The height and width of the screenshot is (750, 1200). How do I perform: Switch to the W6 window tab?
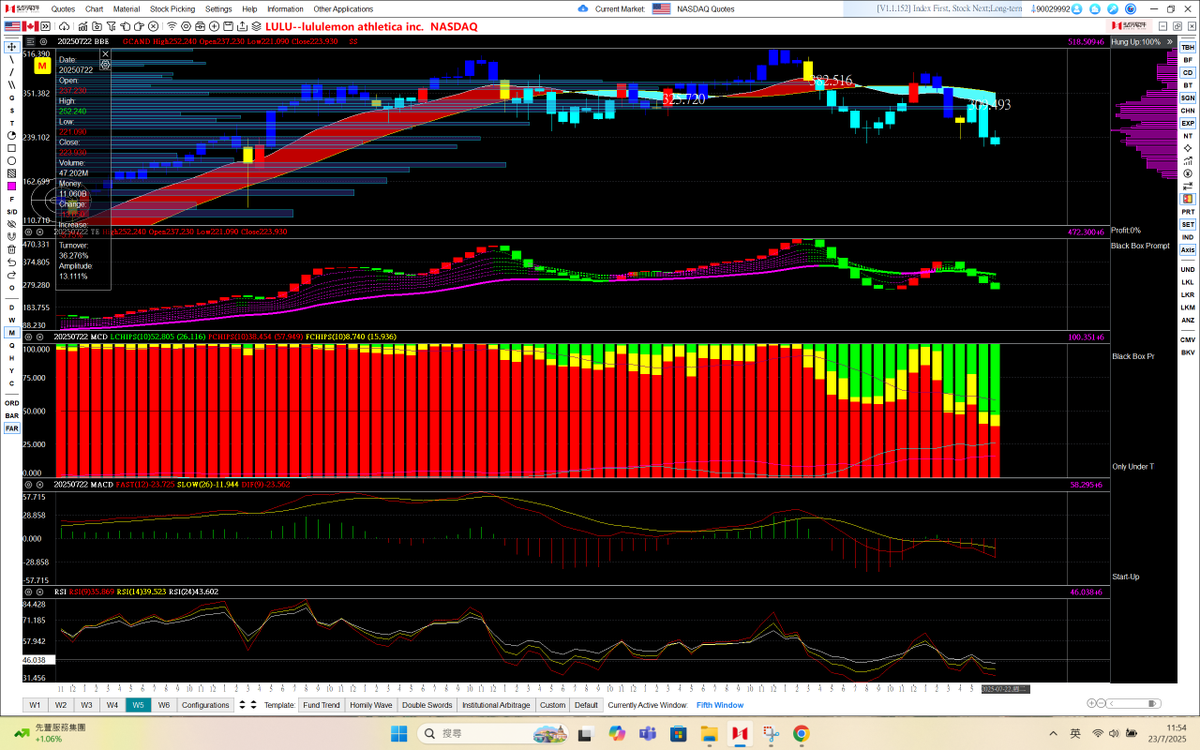164,705
